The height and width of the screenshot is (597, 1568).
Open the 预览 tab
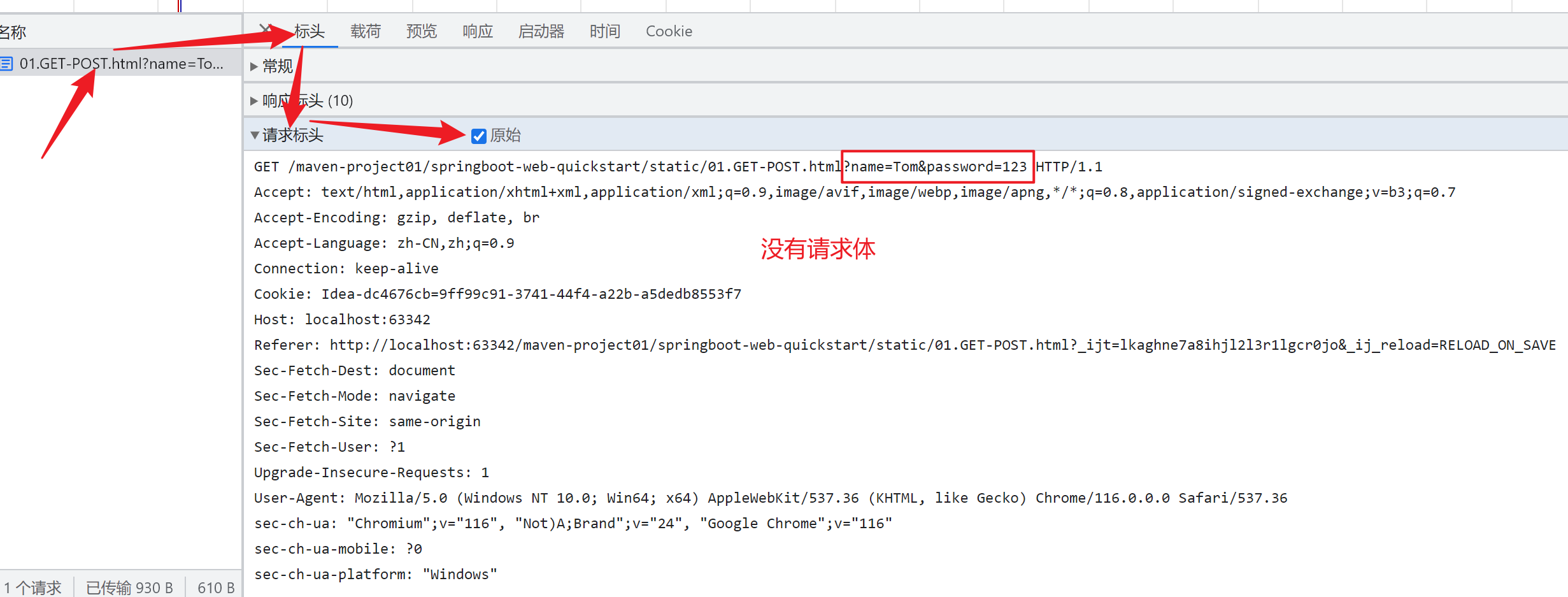[x=422, y=31]
